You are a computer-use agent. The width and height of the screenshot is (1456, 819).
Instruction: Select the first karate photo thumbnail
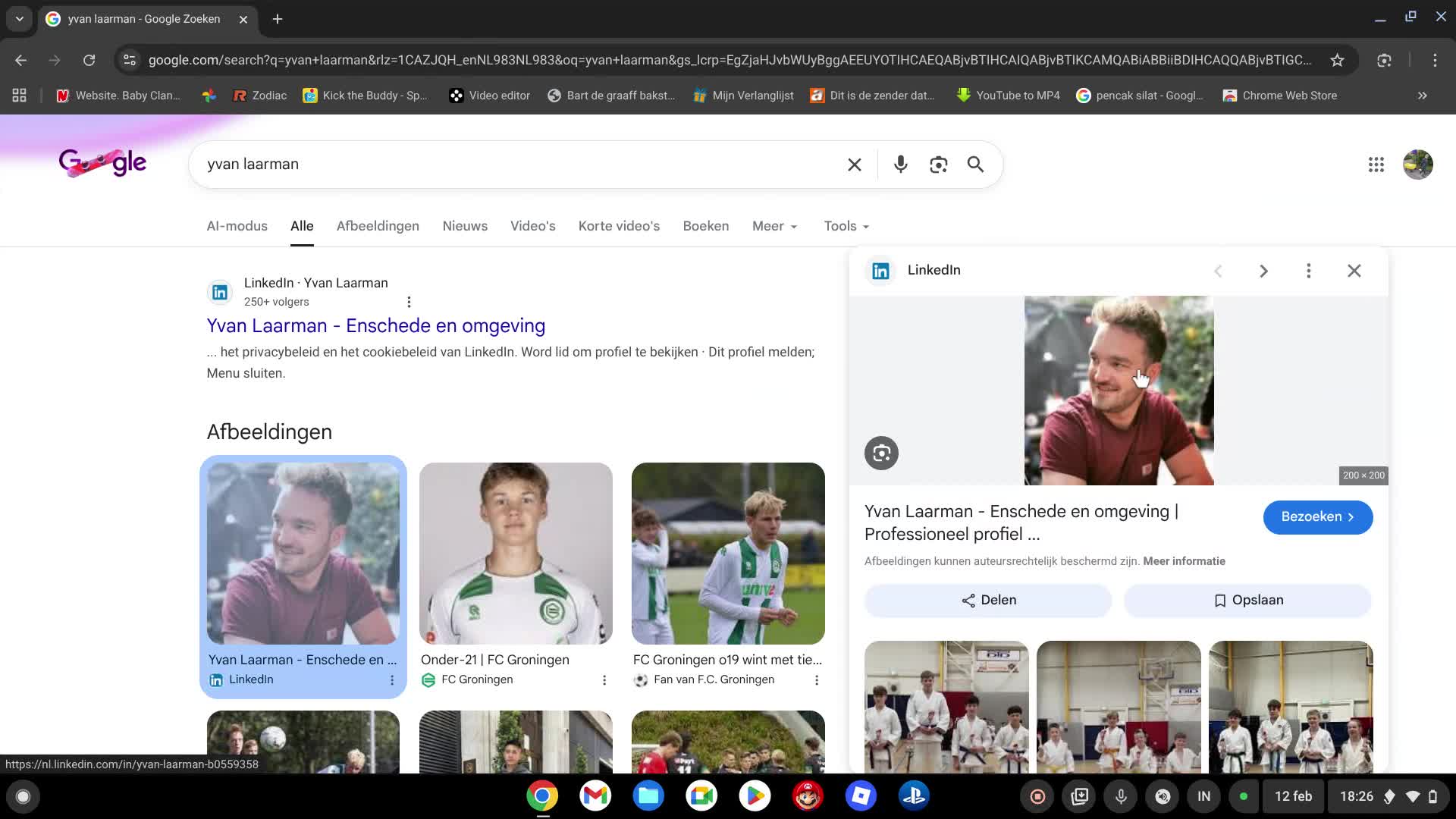pyautogui.click(x=946, y=707)
